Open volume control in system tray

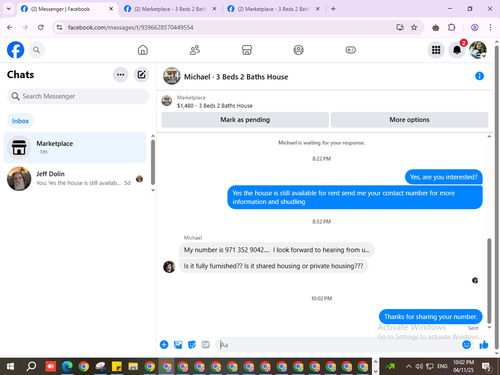[419, 367]
